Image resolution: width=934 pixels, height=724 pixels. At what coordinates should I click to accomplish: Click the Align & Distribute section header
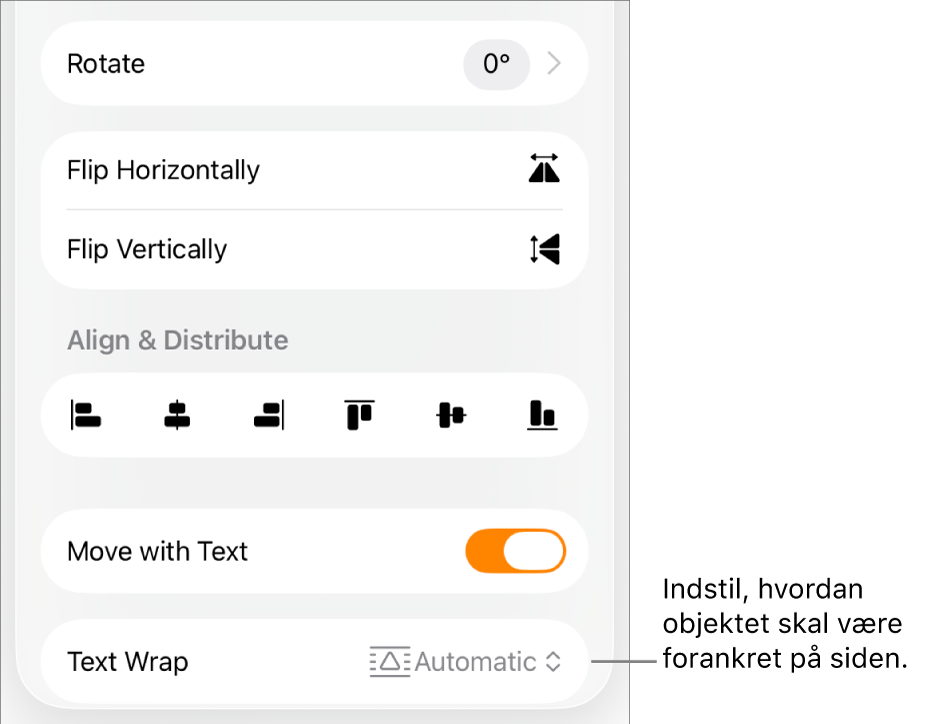[178, 341]
